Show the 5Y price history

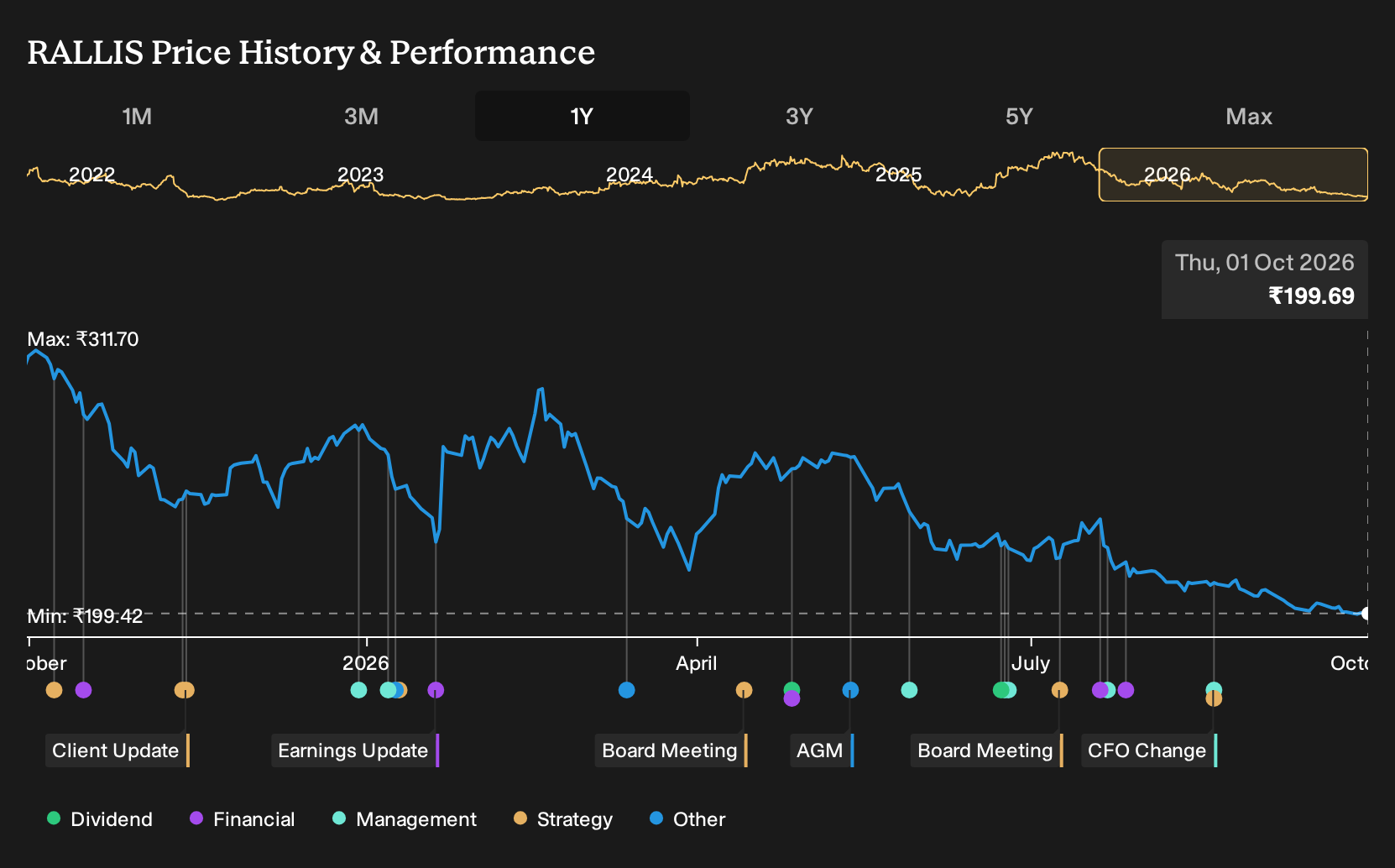1019,116
